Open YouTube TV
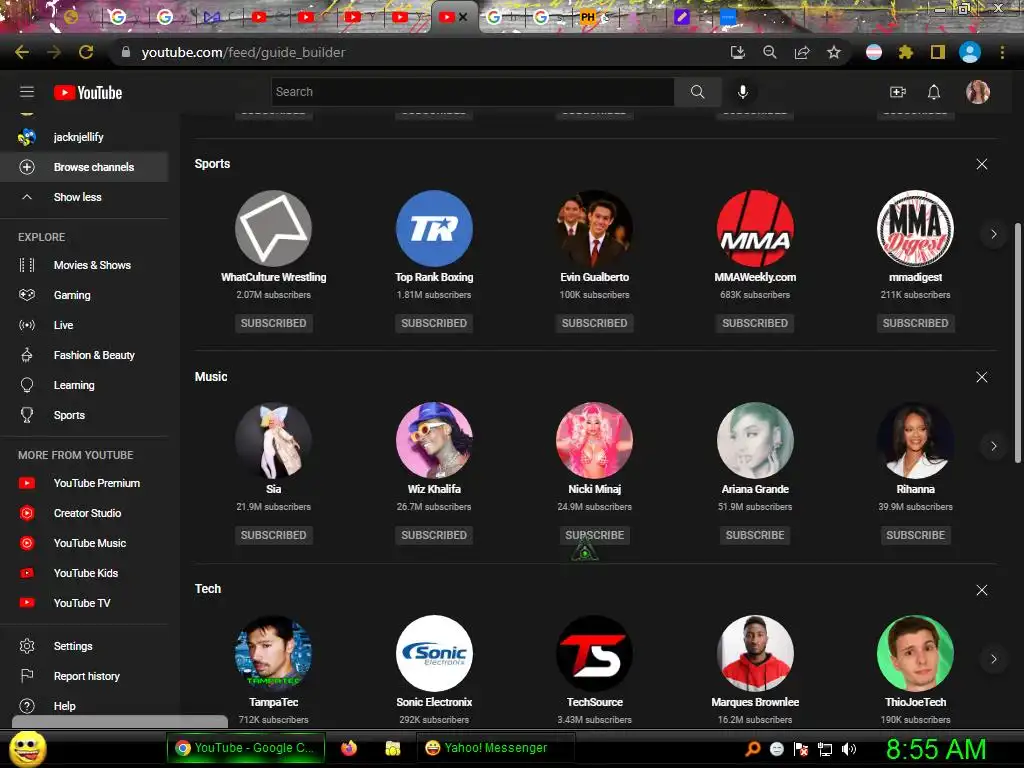The height and width of the screenshot is (768, 1024). pos(84,603)
